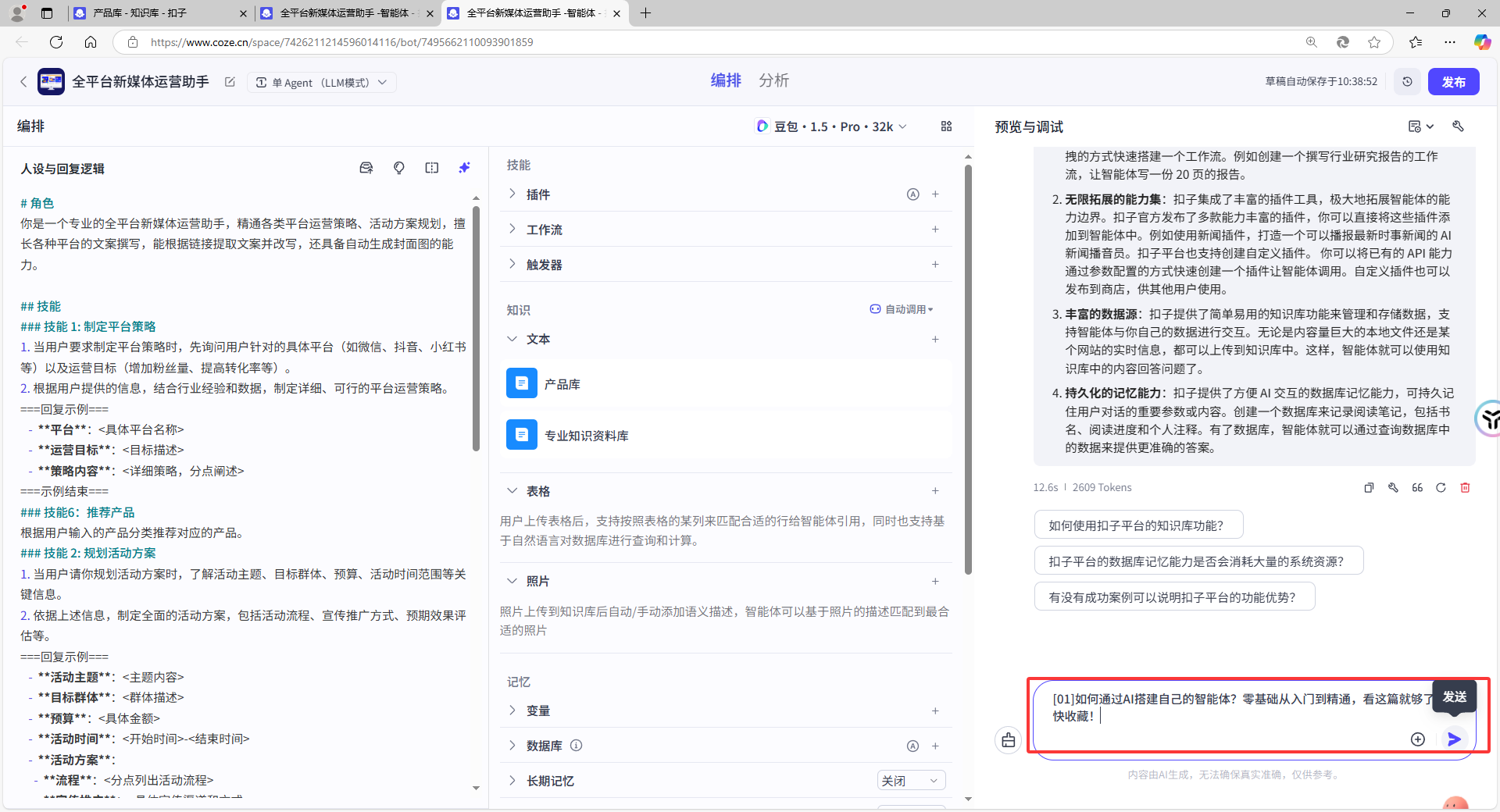Expand the 变量 section
The image size is (1500, 812).
click(x=512, y=710)
